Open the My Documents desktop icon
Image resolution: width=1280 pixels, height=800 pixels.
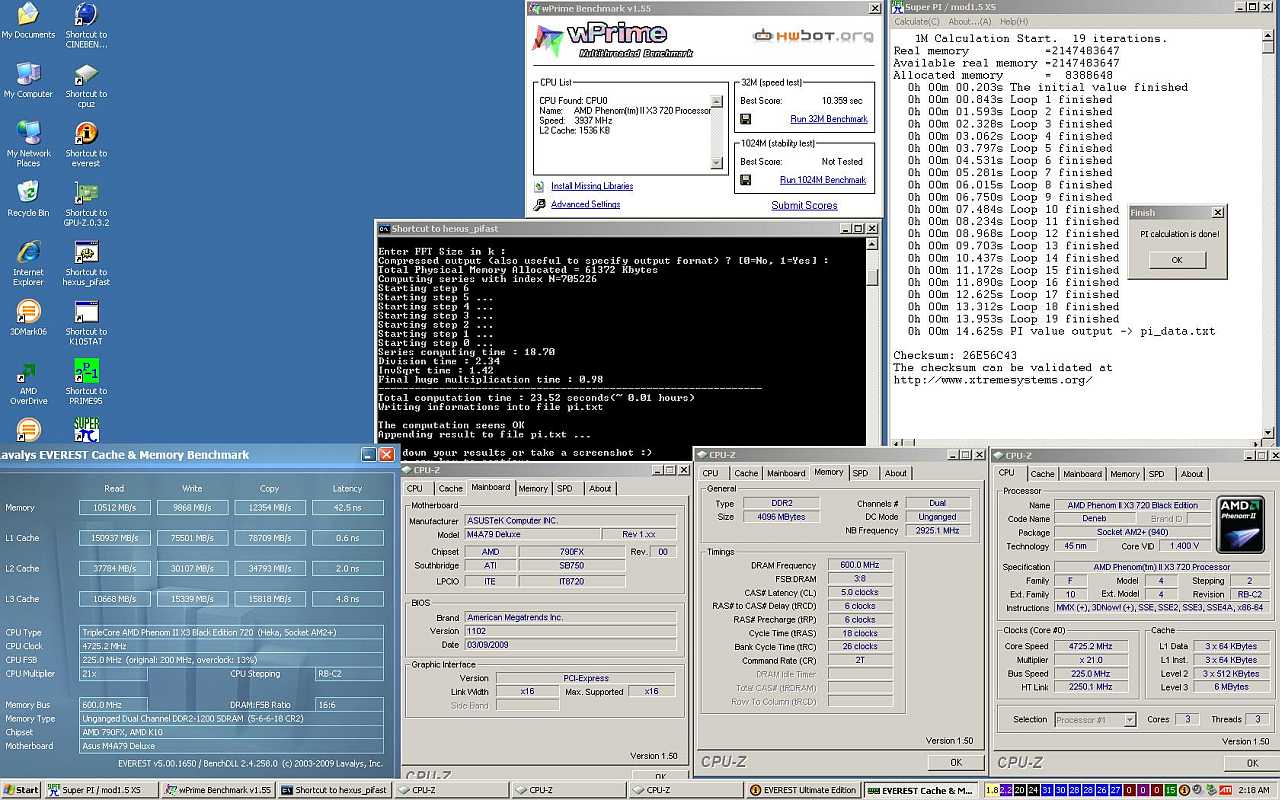[x=28, y=21]
